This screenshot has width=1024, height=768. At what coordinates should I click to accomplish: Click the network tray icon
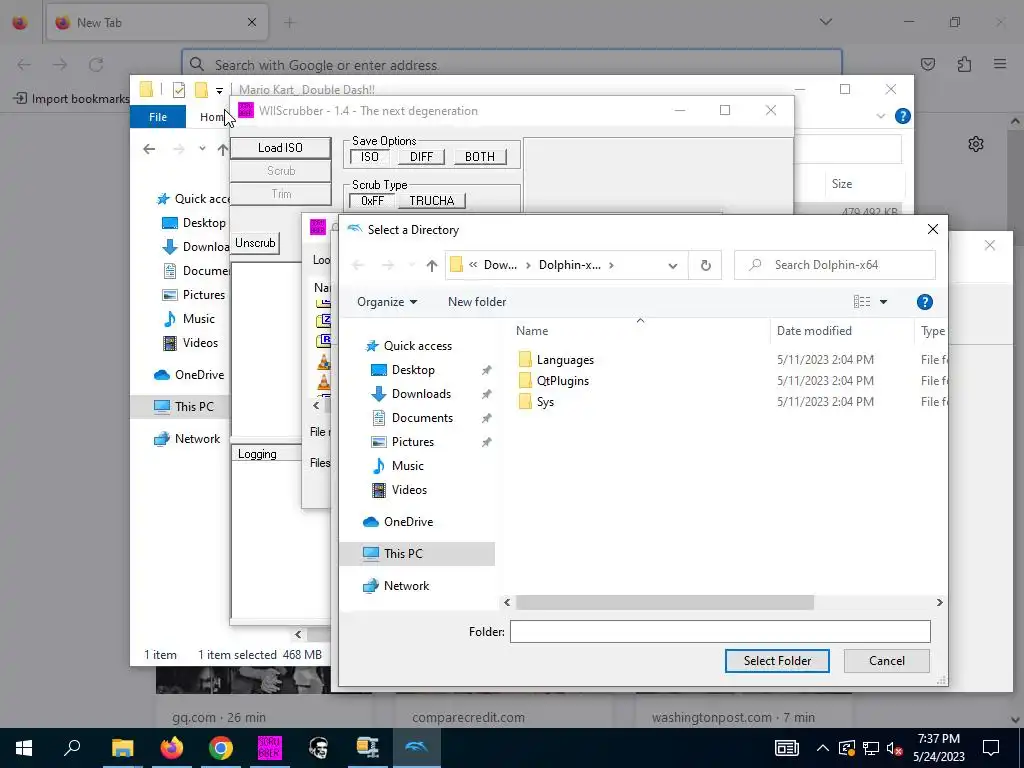pos(871,748)
